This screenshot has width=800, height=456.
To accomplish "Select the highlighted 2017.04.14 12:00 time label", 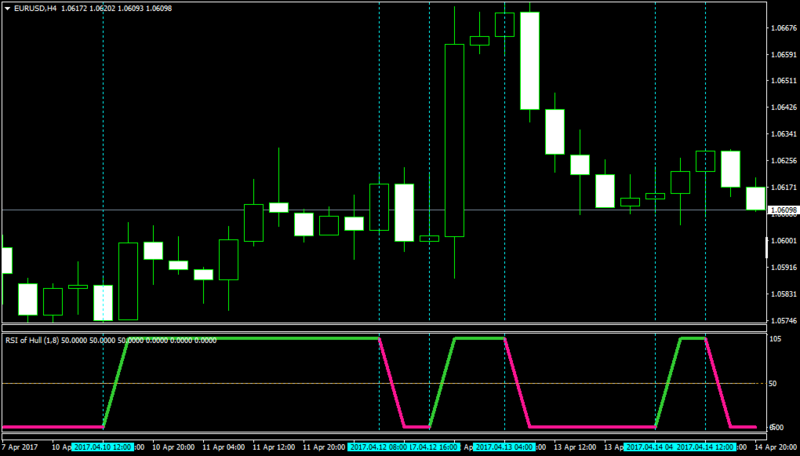I will [706, 447].
